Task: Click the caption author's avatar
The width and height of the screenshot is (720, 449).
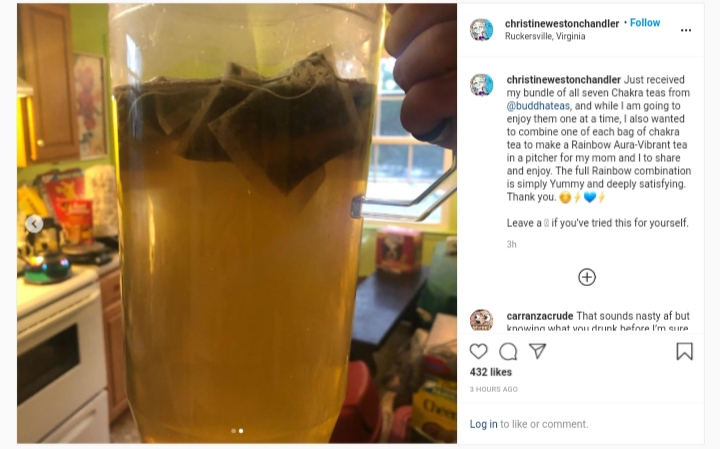Action: [x=481, y=85]
